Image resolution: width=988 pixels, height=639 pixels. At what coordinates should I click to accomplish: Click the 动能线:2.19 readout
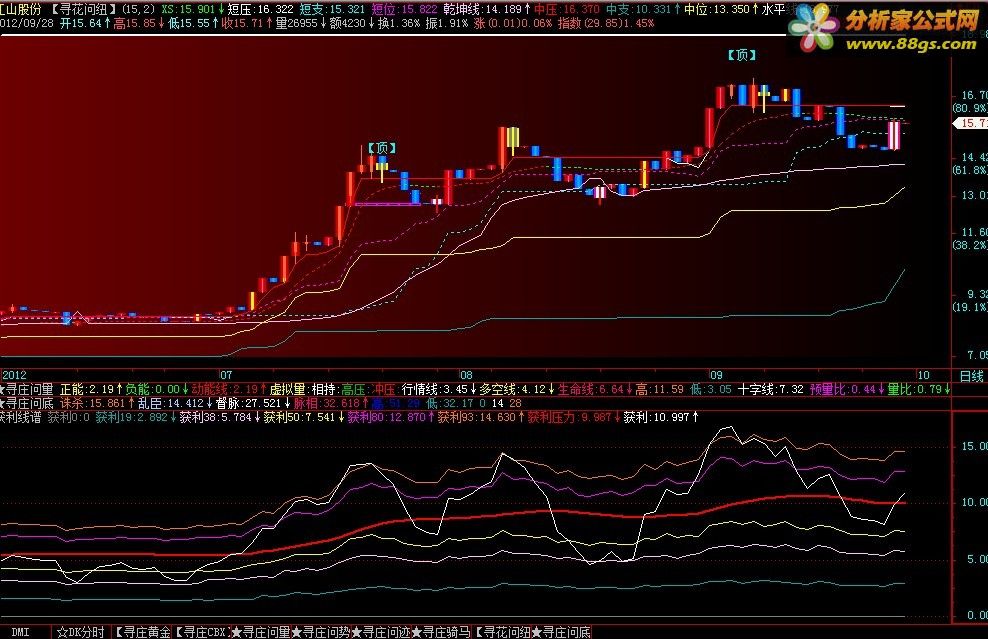coord(229,389)
